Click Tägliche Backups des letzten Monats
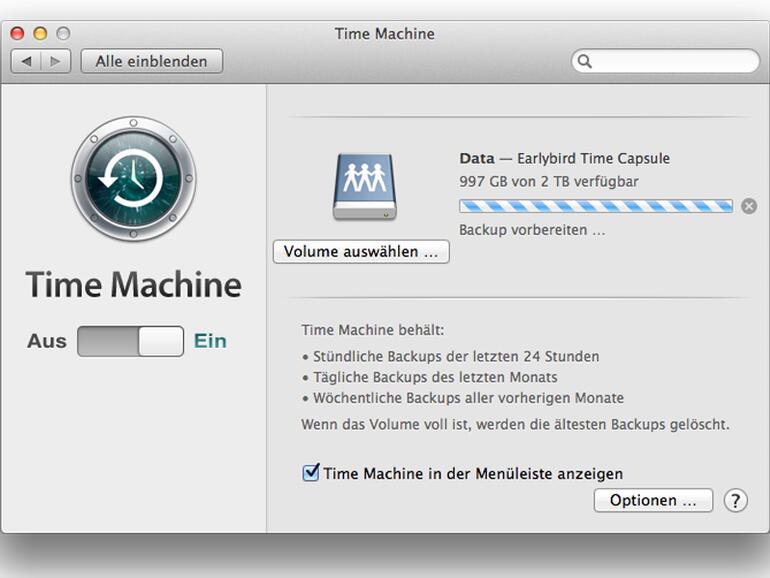770x578 pixels. (435, 377)
